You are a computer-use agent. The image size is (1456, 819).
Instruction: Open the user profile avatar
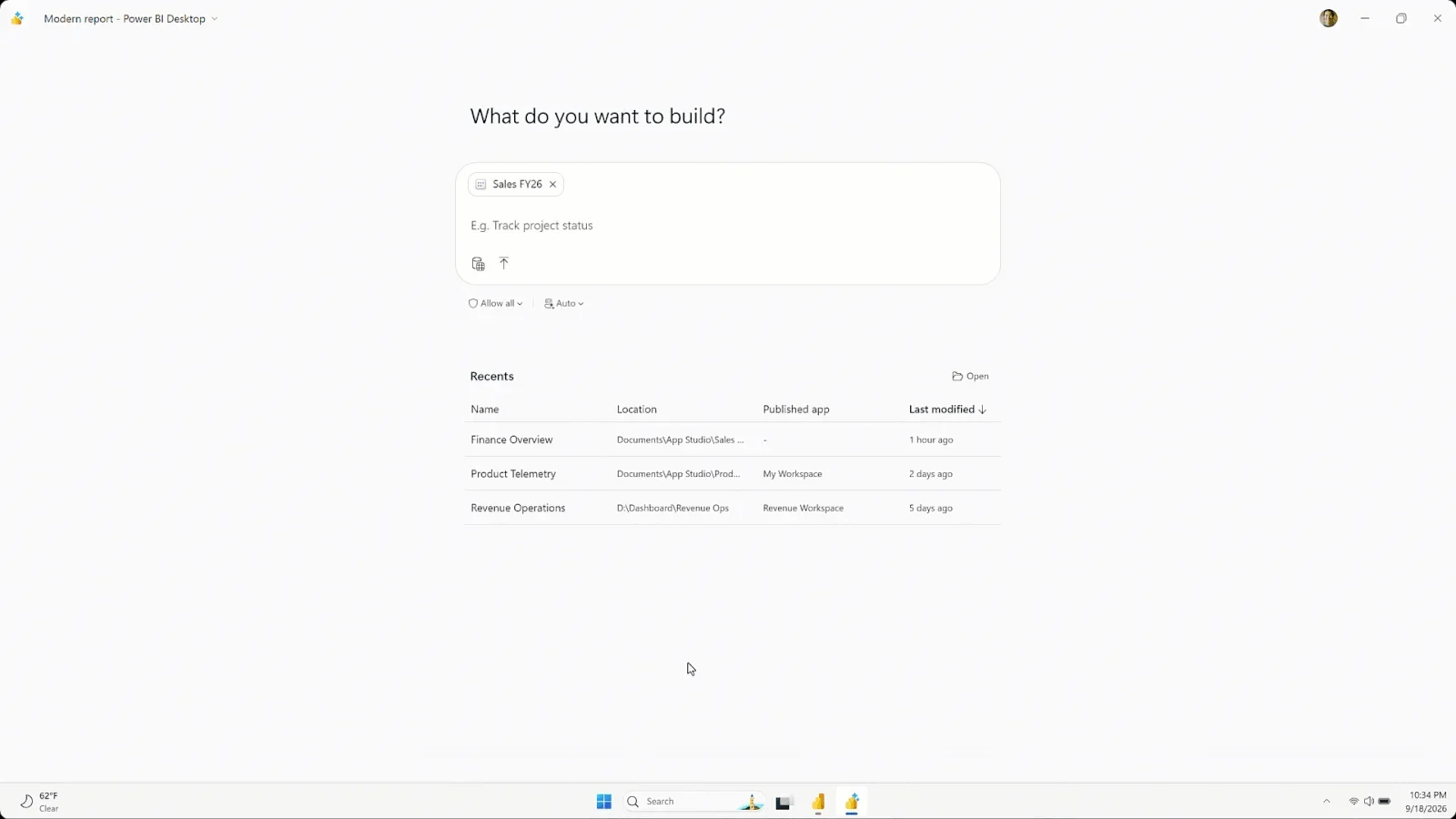pos(1329,18)
